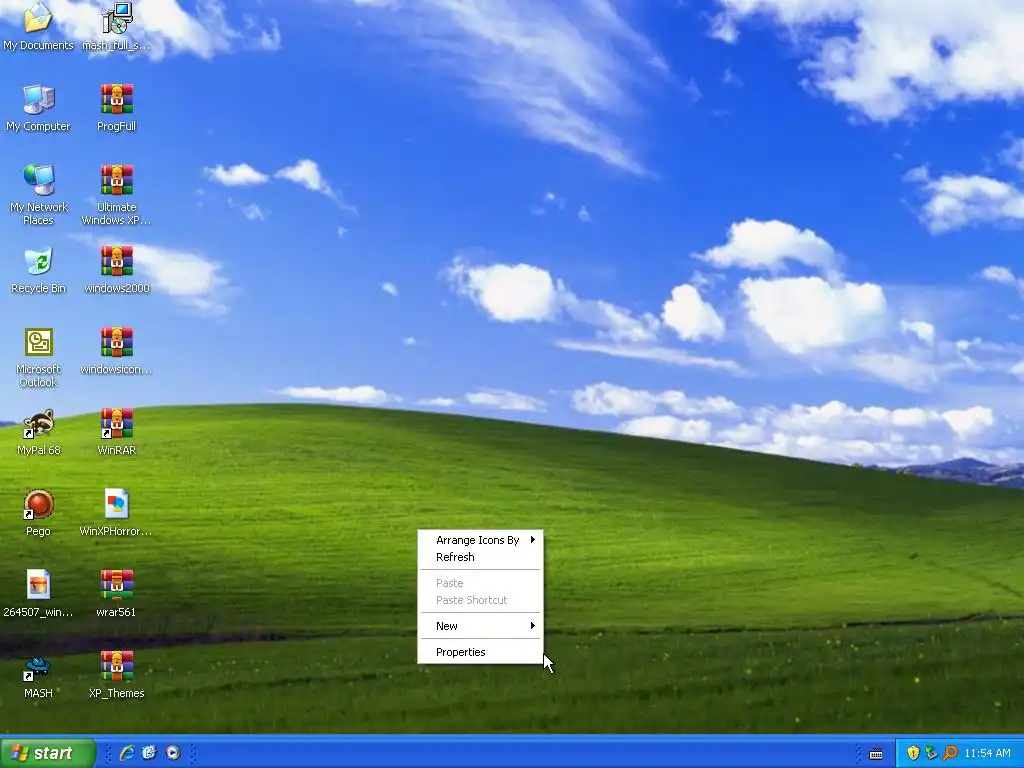Click the Safely Remove Hardware tray icon
This screenshot has height=768, width=1024.
(x=931, y=753)
